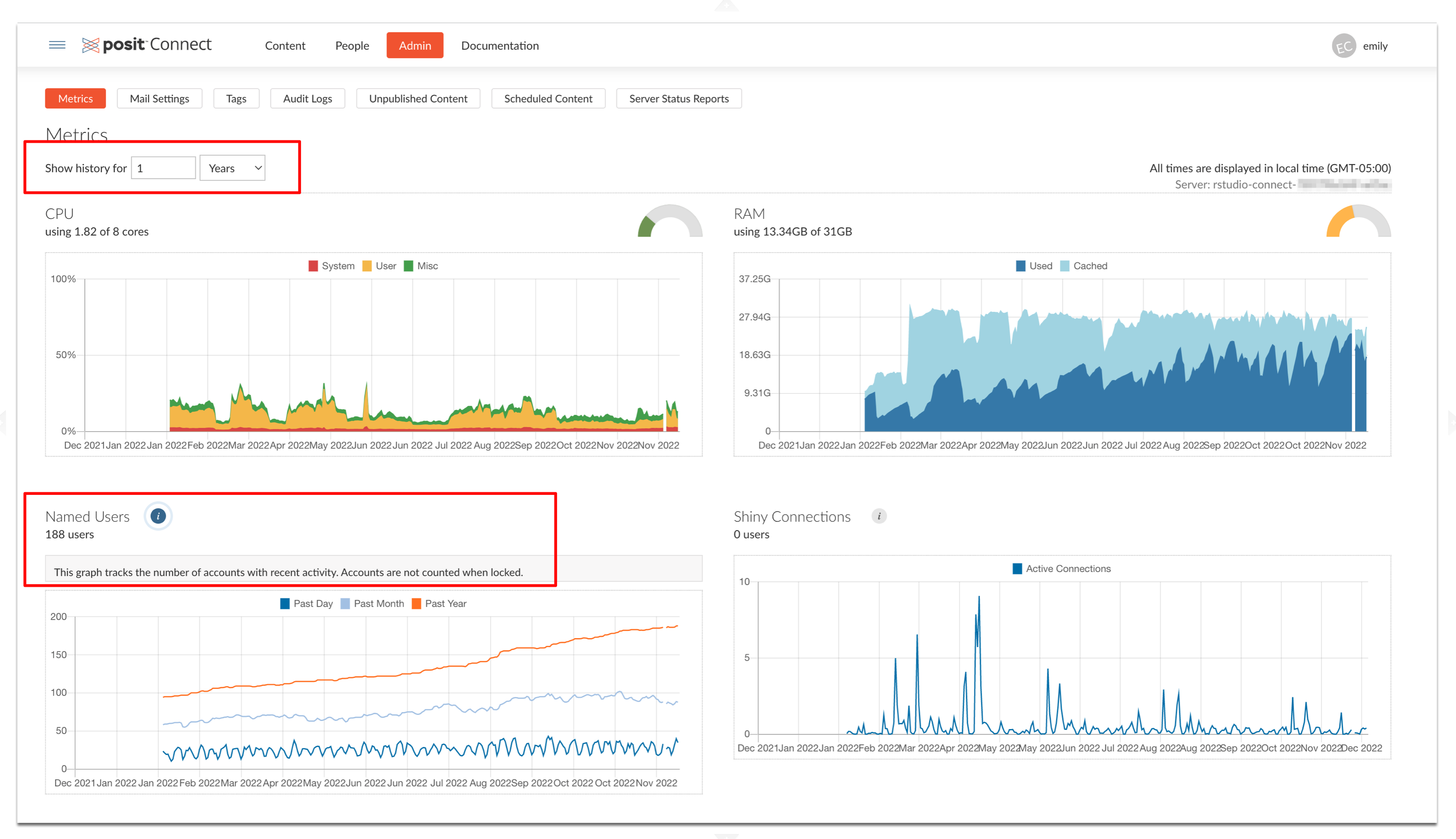Toggle Past Year orange swatch
Image resolution: width=1456 pixels, height=839 pixels.
tap(416, 603)
